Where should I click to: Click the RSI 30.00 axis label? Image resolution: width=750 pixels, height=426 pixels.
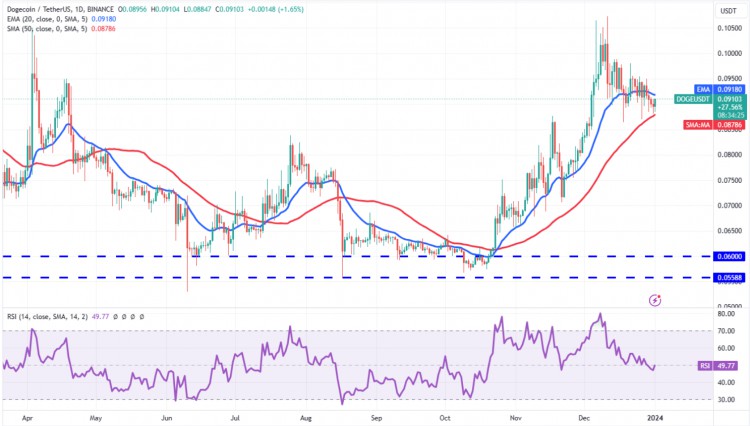click(727, 400)
